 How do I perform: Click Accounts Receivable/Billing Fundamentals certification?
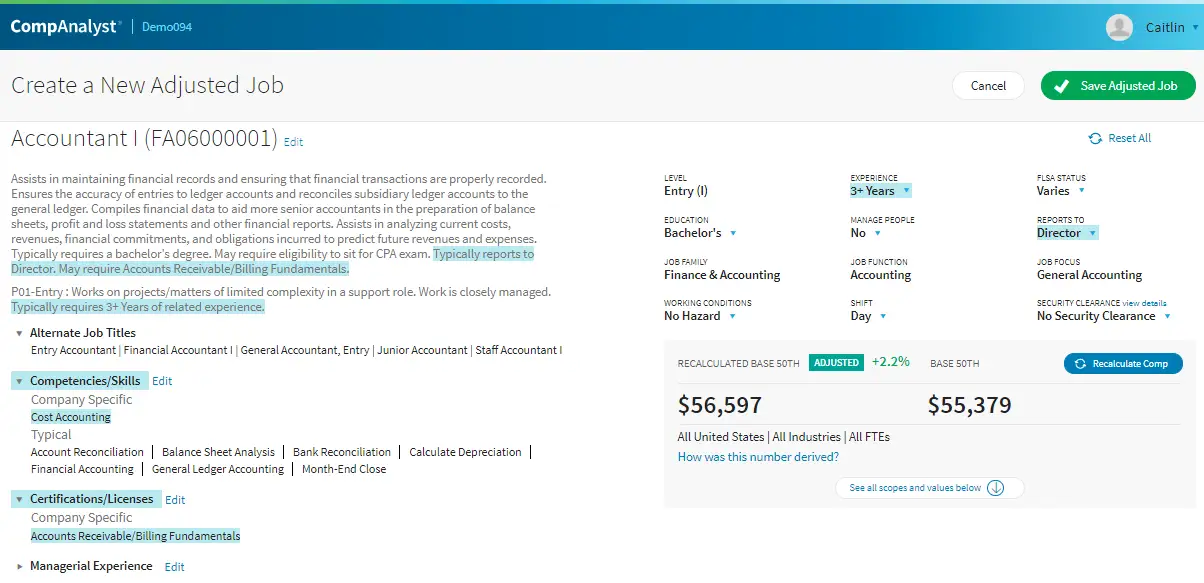(136, 536)
